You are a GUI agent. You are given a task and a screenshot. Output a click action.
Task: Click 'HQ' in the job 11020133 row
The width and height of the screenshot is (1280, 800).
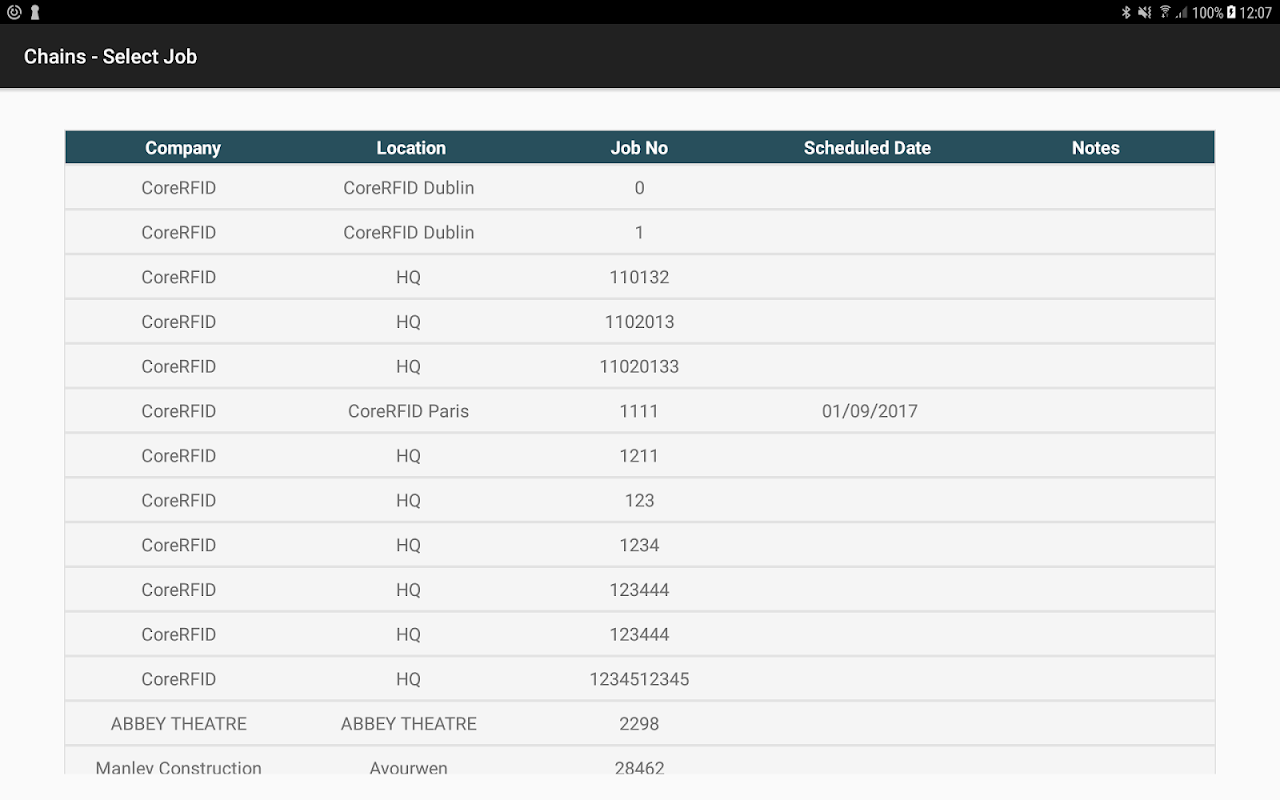[408, 366]
